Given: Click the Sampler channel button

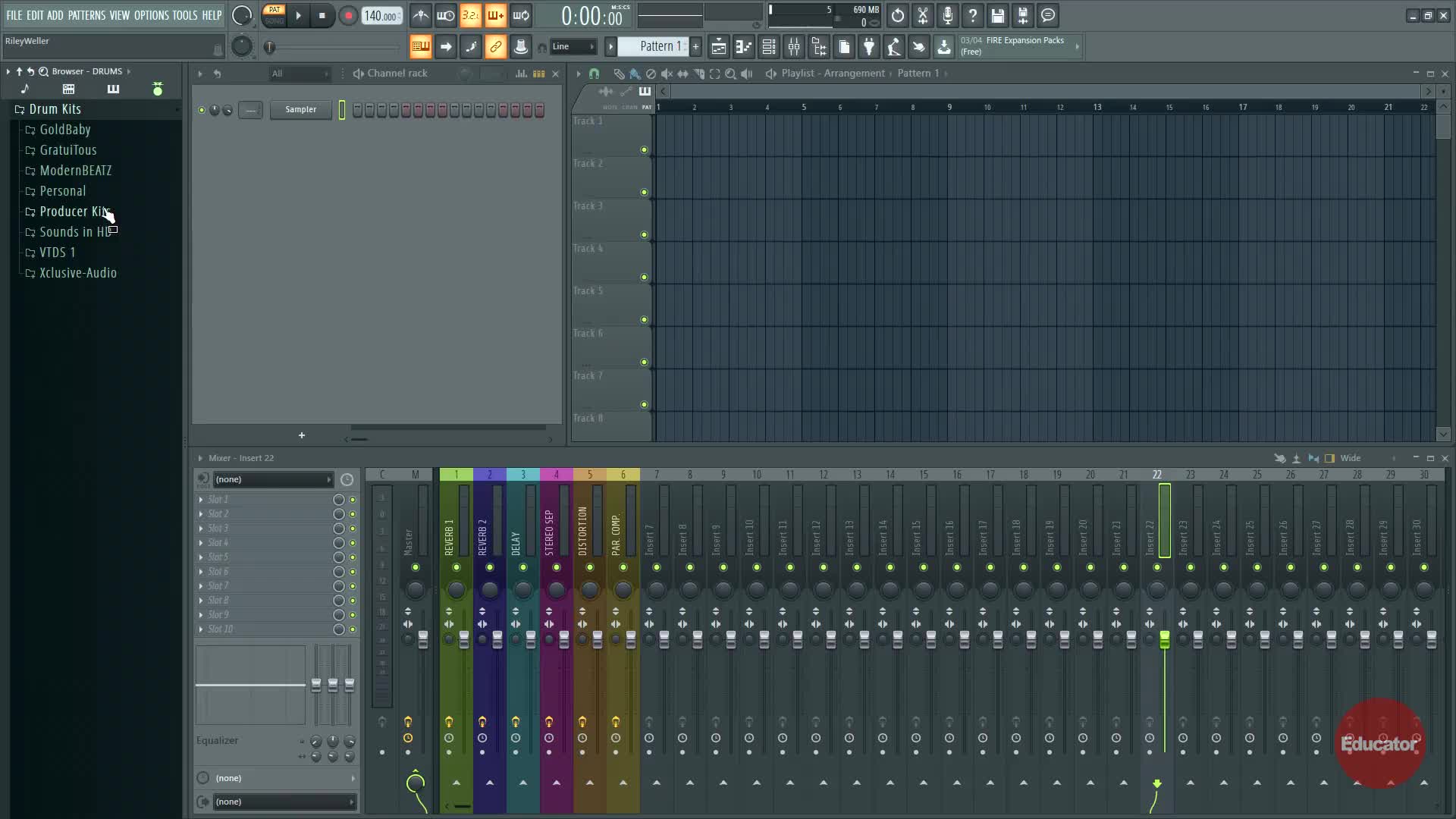Looking at the screenshot, I should click(x=300, y=110).
